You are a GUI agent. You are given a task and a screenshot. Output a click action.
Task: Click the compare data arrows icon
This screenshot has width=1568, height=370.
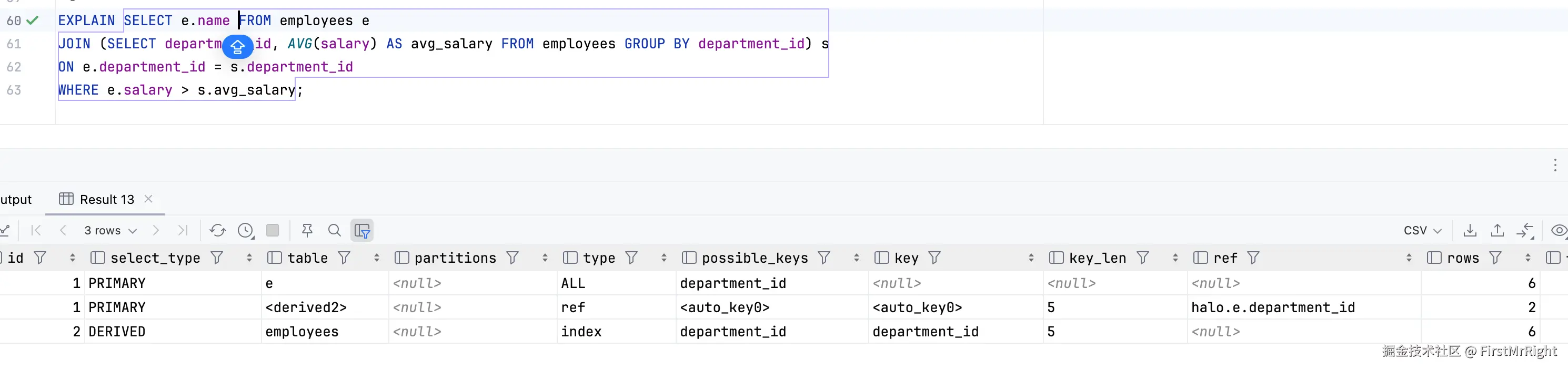click(x=1525, y=230)
